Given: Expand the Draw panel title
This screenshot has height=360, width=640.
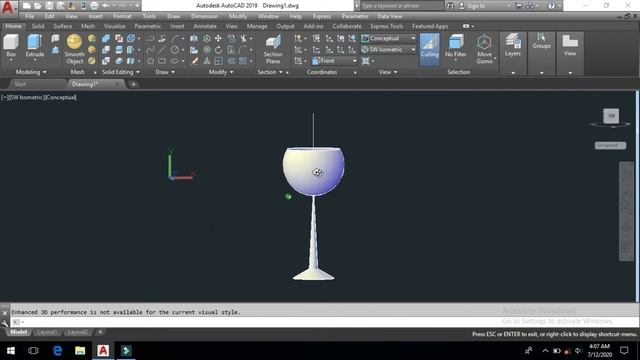Looking at the screenshot, I should pyautogui.click(x=165, y=72).
